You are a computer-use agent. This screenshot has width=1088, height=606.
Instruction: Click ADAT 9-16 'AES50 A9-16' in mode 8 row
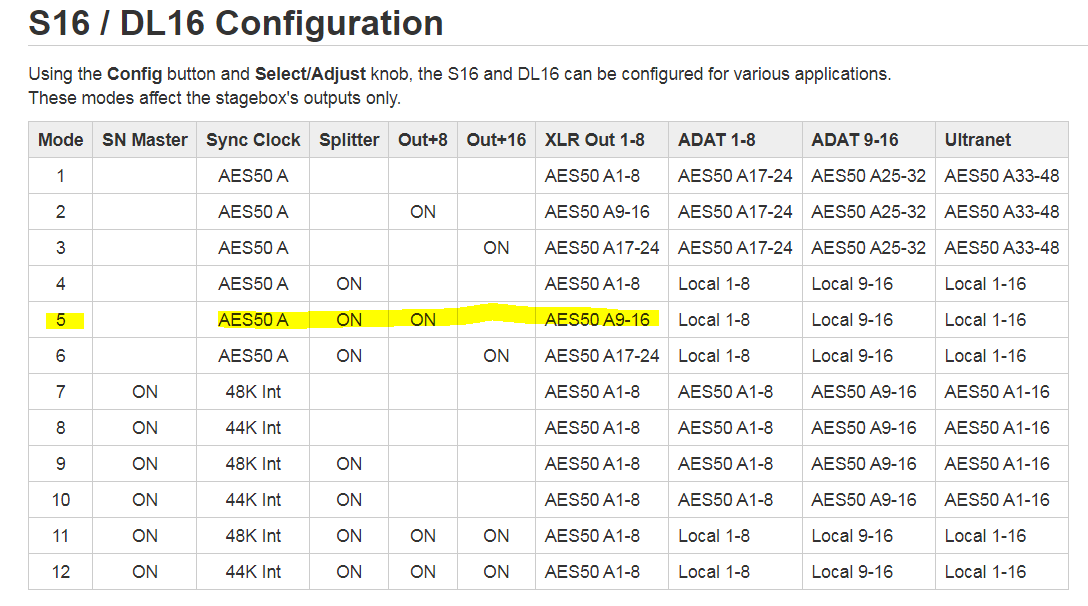[864, 428]
